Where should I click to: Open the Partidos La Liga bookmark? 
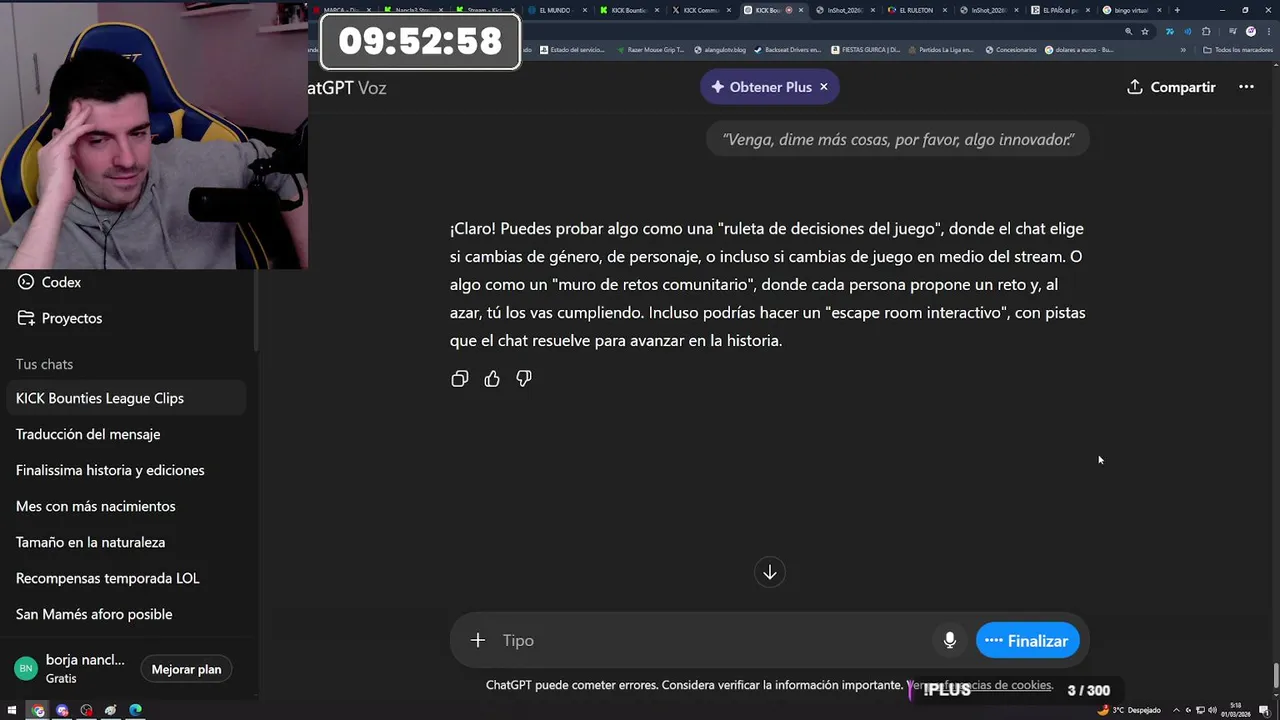click(x=940, y=49)
